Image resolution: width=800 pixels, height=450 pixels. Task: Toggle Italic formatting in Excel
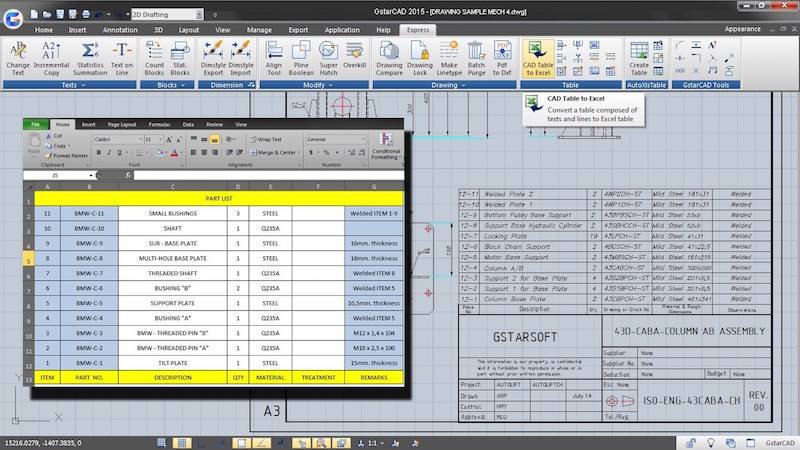107,153
